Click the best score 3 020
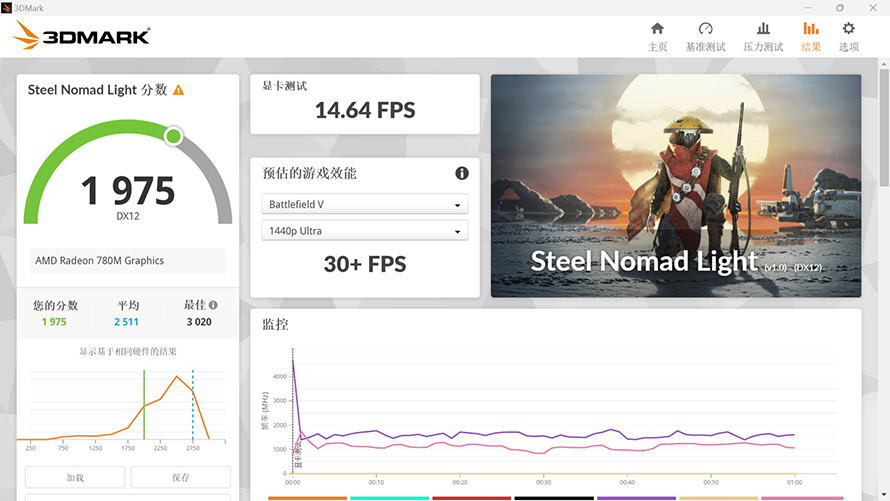This screenshot has width=890, height=501. point(199,322)
